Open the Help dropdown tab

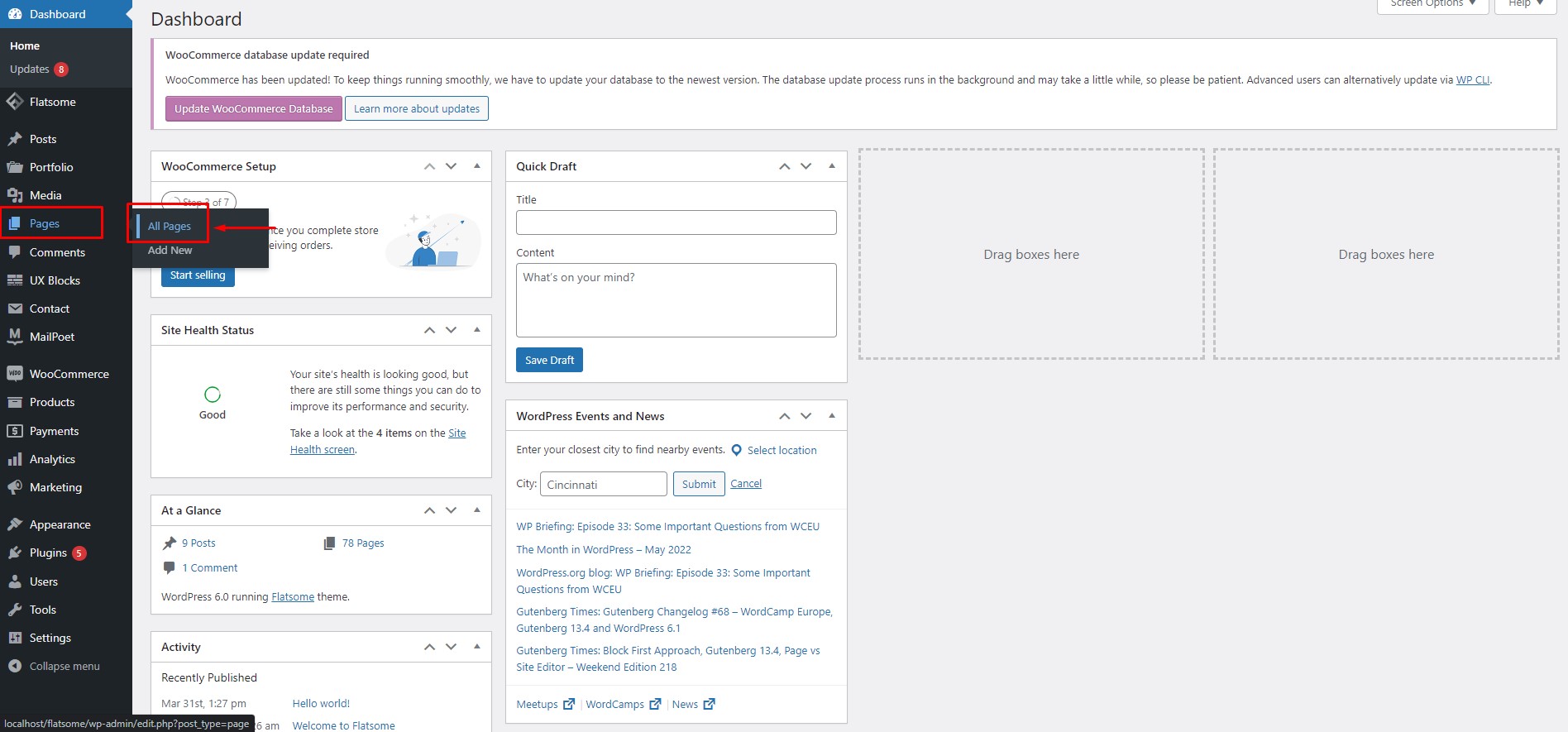[1525, 4]
